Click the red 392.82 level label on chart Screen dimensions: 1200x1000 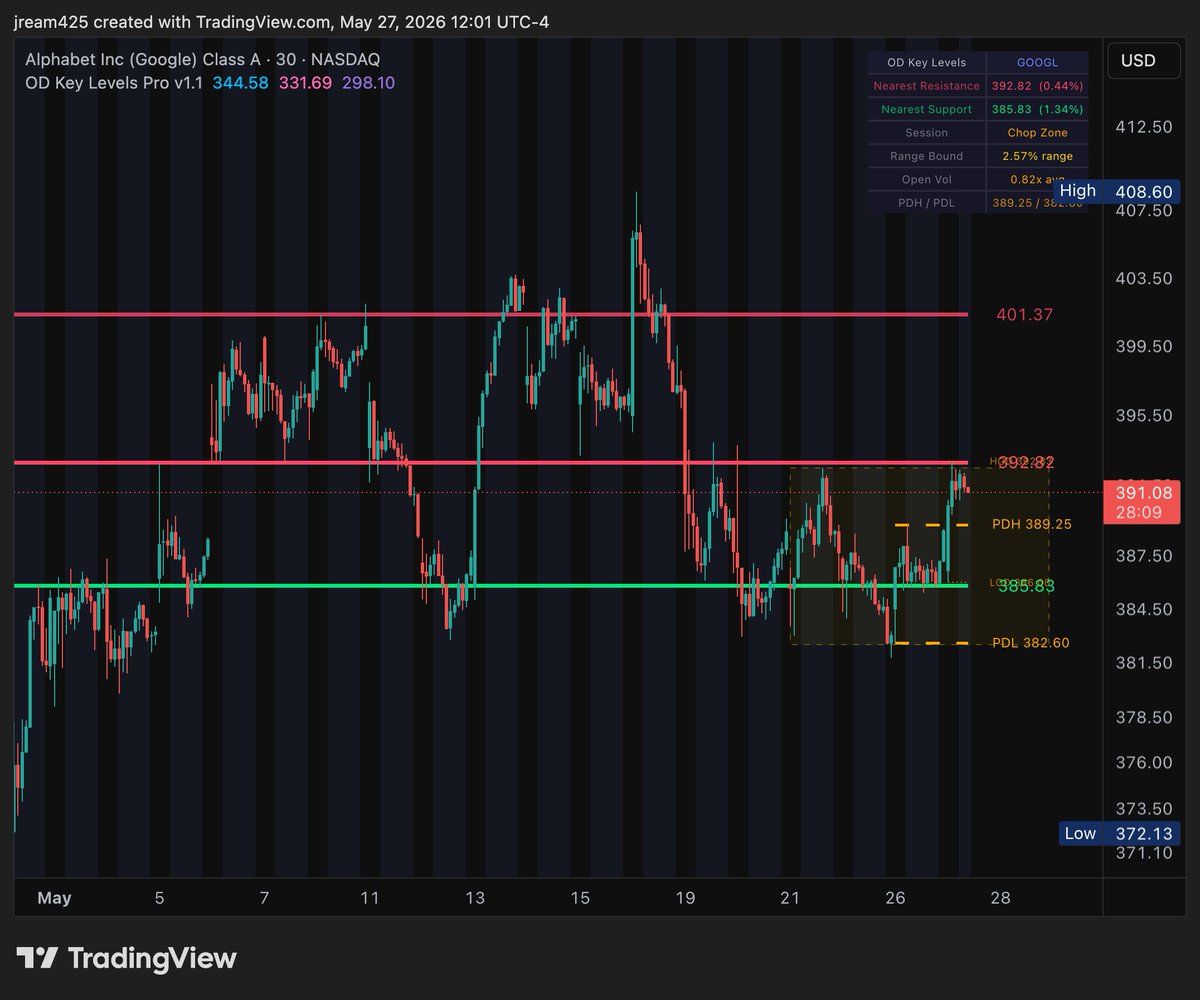click(1026, 463)
